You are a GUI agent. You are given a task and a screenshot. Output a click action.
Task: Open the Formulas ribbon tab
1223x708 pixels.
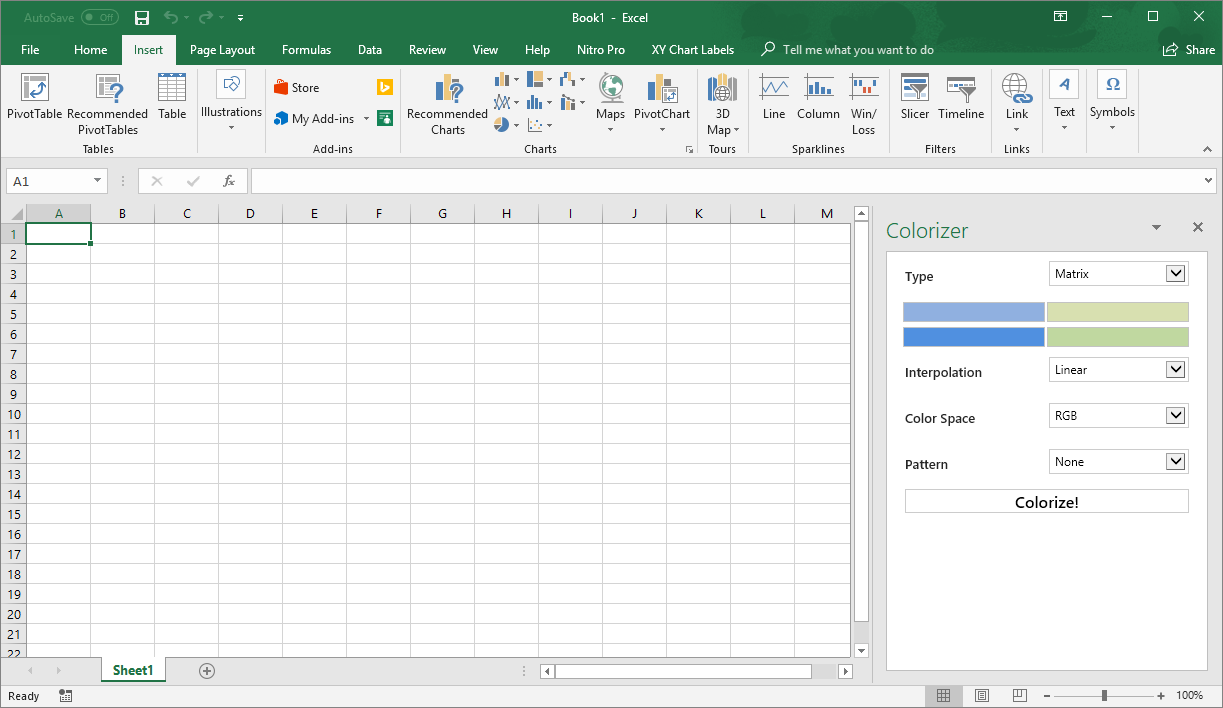306,50
